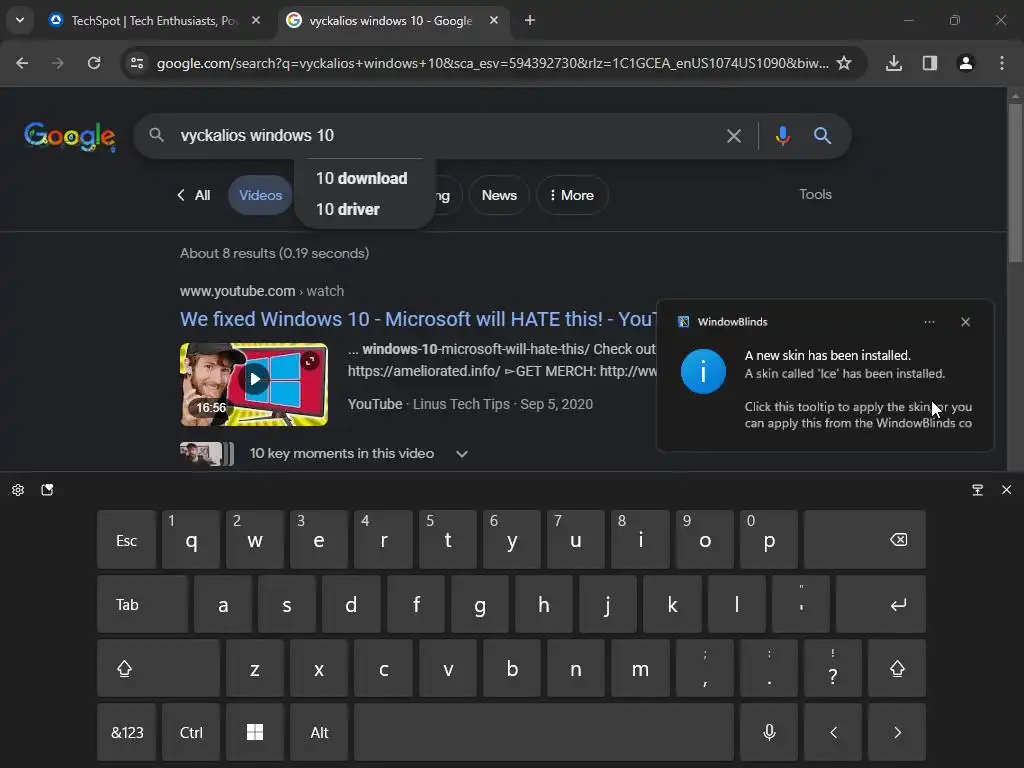
Task: Reload the current page
Action: click(94, 63)
